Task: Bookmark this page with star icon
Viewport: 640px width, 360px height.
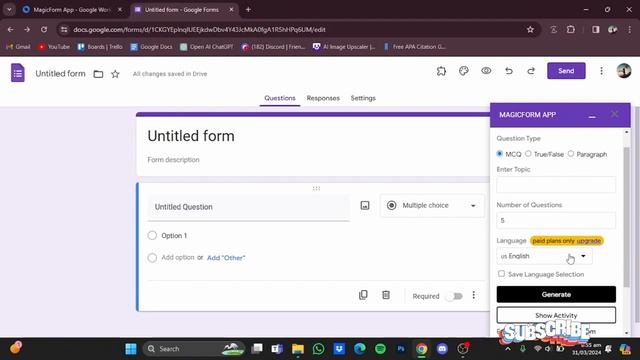Action: 530,29
